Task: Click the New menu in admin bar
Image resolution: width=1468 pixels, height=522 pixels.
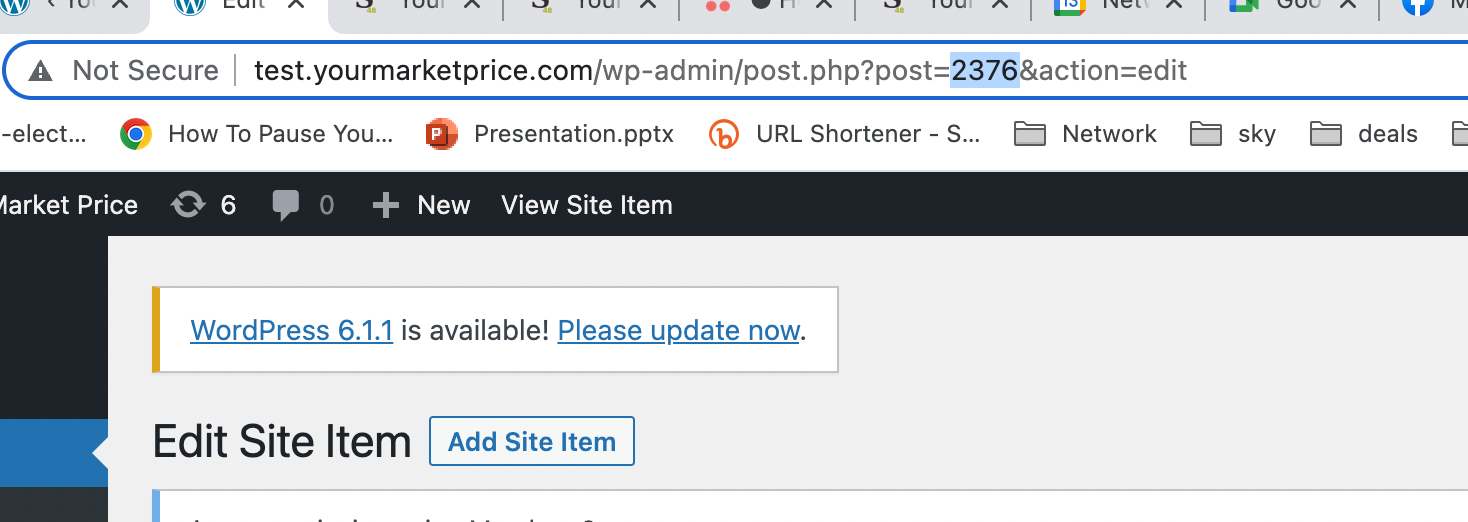Action: pos(443,205)
